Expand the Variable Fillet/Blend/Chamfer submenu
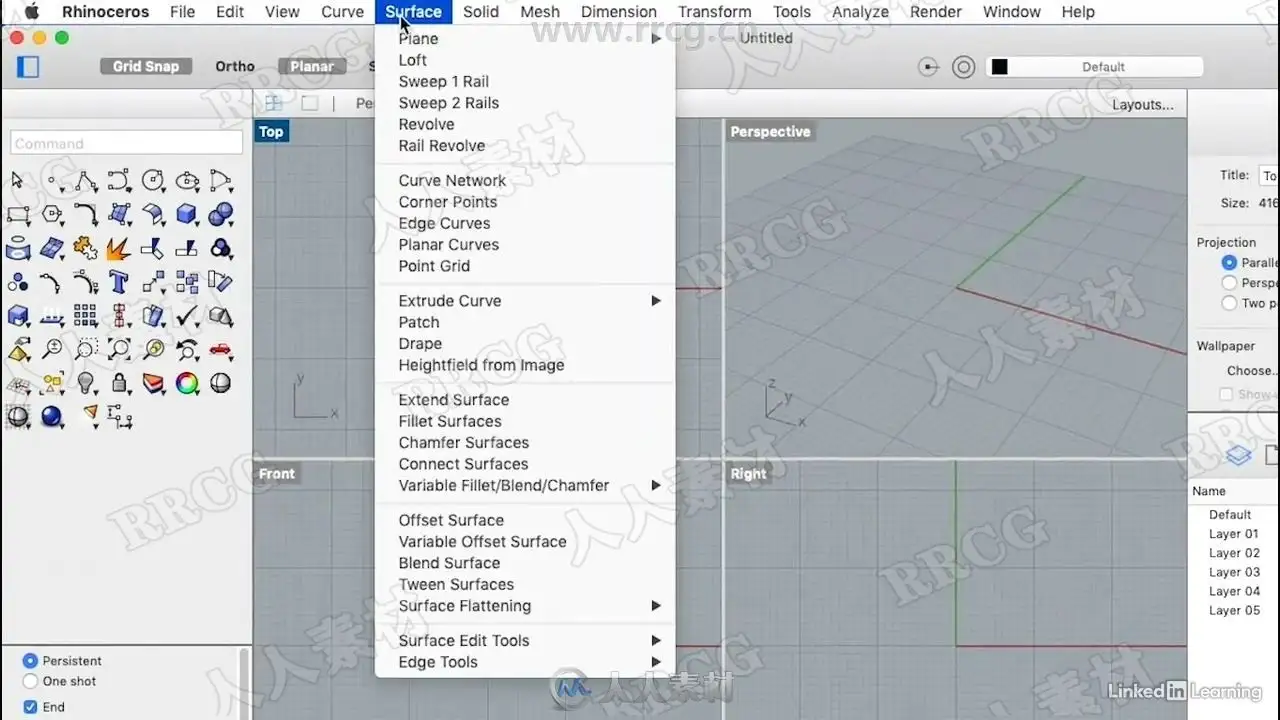 525,486
